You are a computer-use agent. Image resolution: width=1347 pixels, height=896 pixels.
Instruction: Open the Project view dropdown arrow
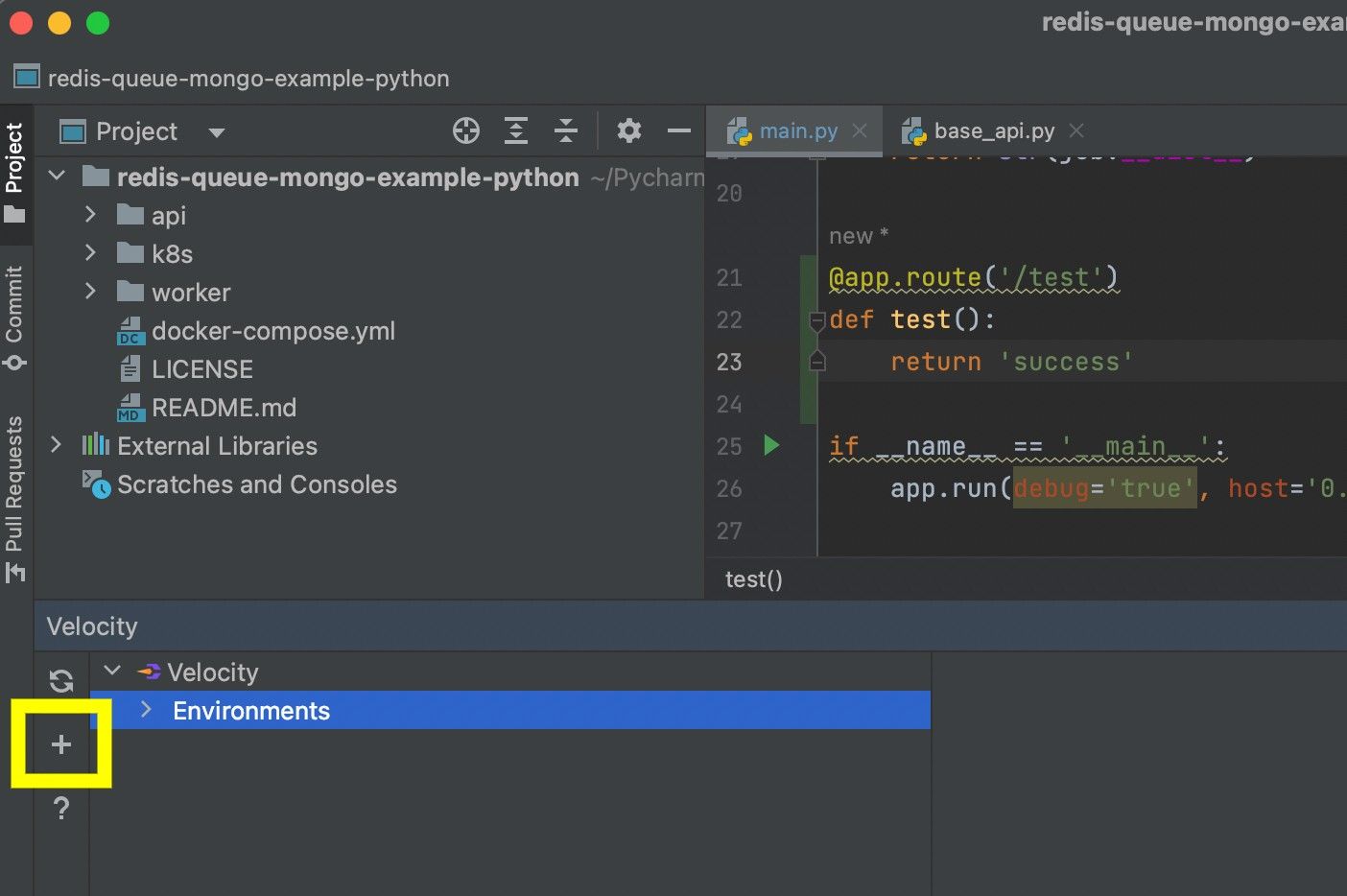click(x=217, y=132)
